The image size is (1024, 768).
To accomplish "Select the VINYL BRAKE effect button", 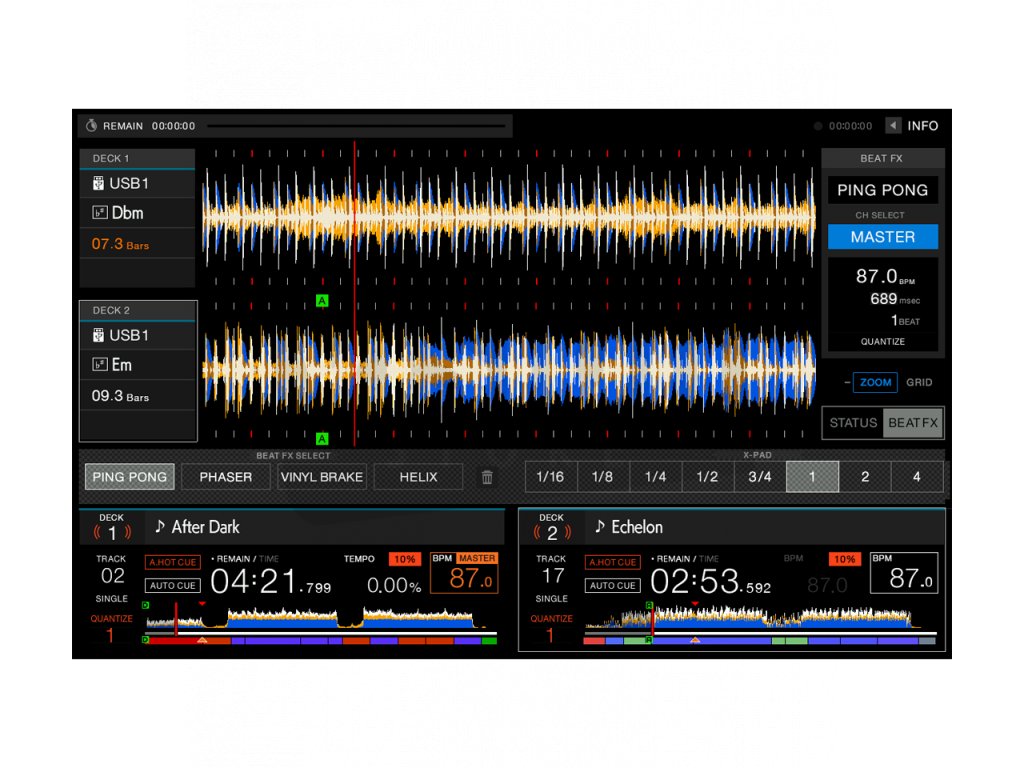I will click(x=322, y=477).
